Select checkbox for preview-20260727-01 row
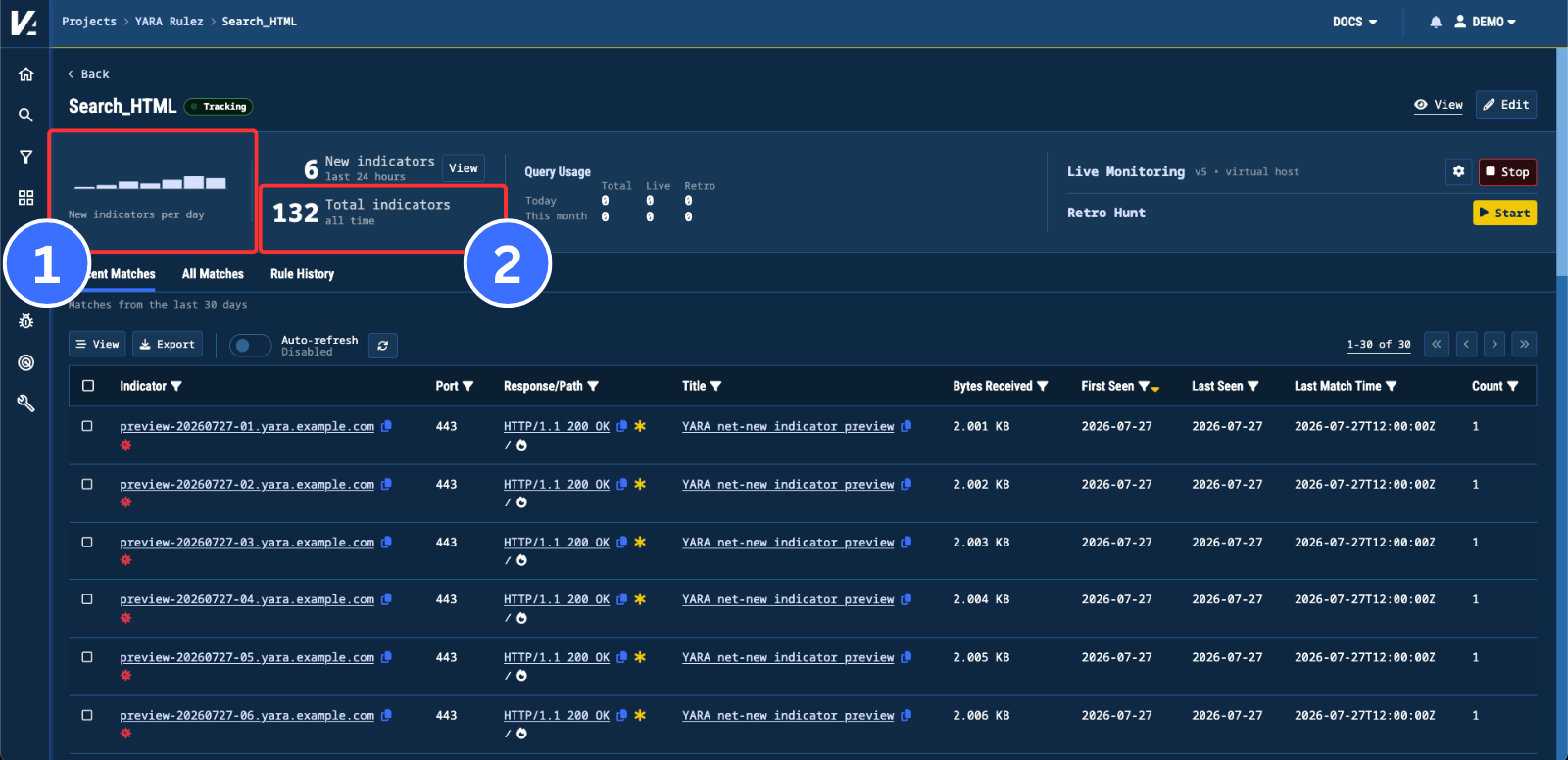 (x=87, y=426)
